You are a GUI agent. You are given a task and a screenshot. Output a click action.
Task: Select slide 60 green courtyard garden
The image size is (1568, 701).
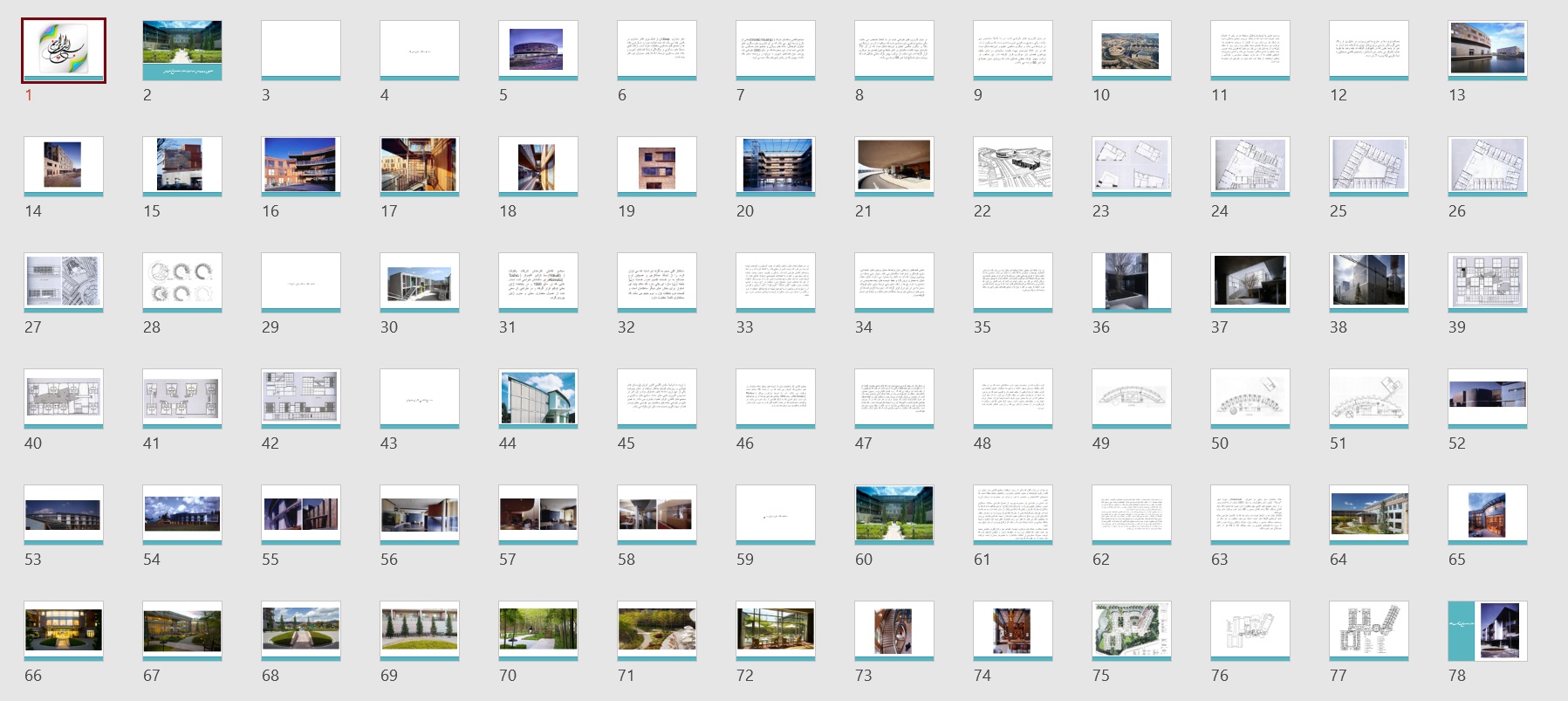(x=894, y=514)
